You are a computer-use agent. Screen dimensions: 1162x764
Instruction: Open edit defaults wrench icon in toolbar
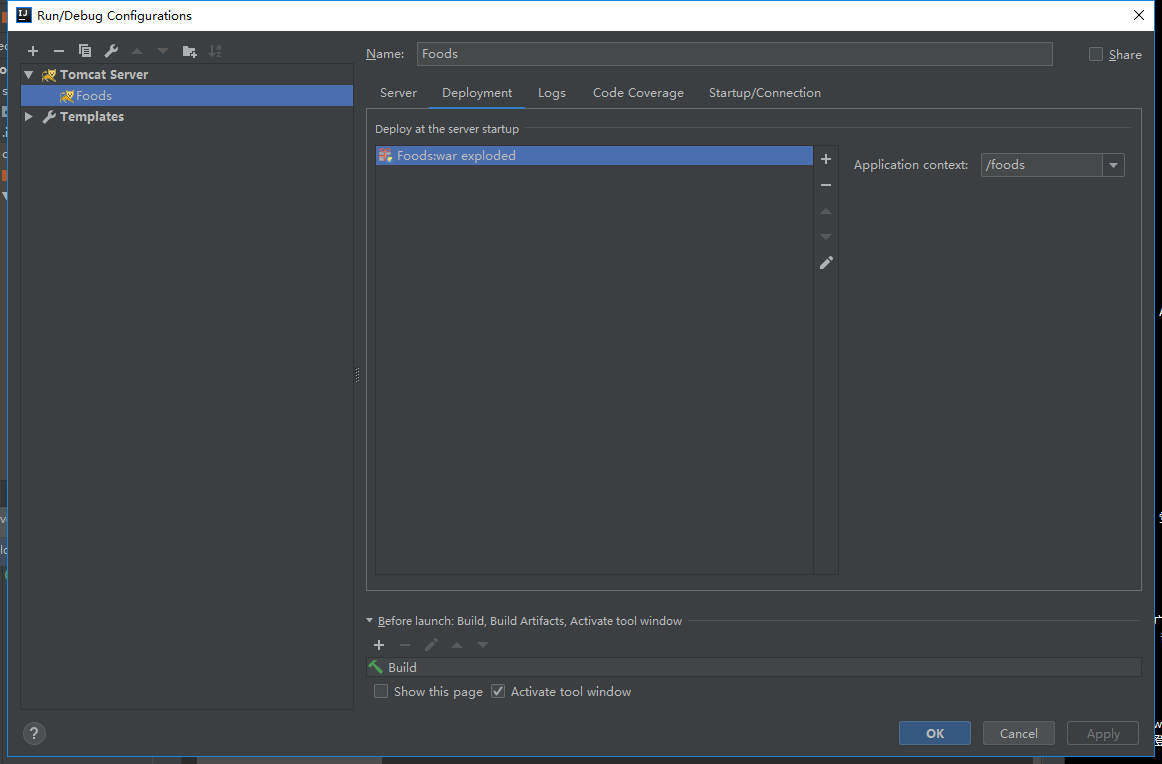tap(111, 51)
